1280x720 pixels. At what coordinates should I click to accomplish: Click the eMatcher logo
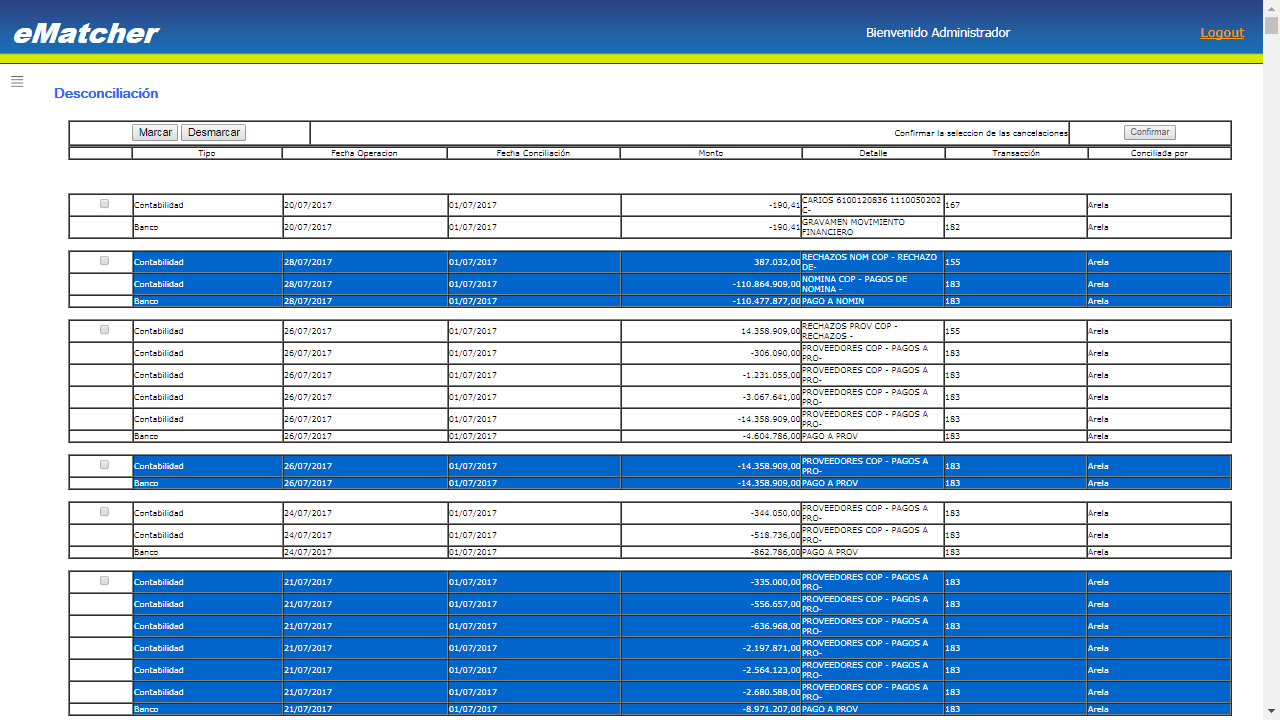tap(86, 33)
